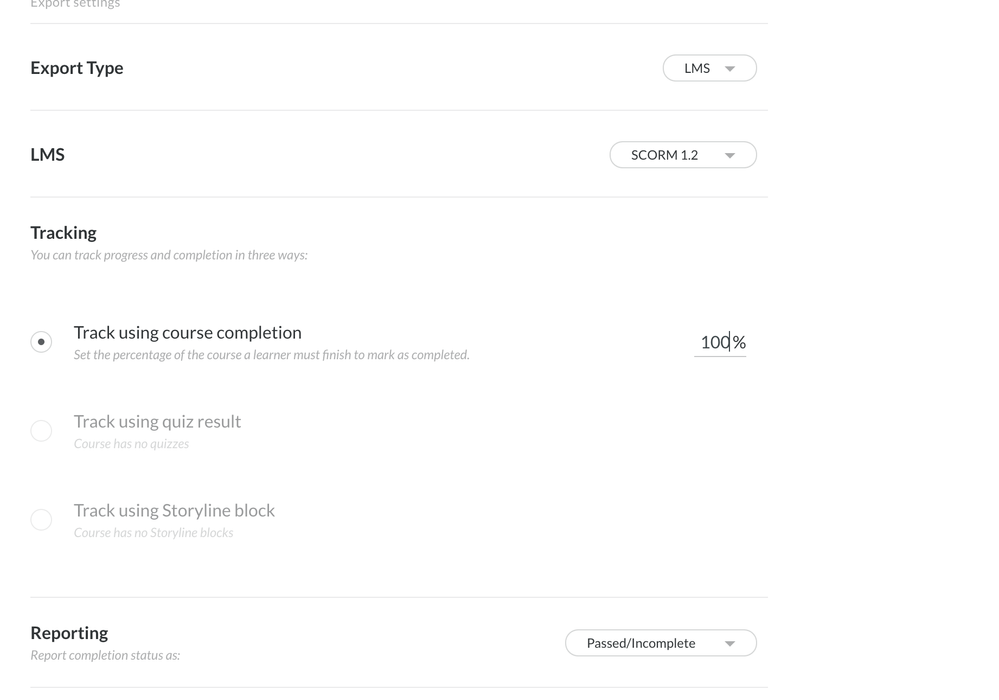Click the "Track using Storyline block" label
Viewport: 999px width, 700px height.
174,511
